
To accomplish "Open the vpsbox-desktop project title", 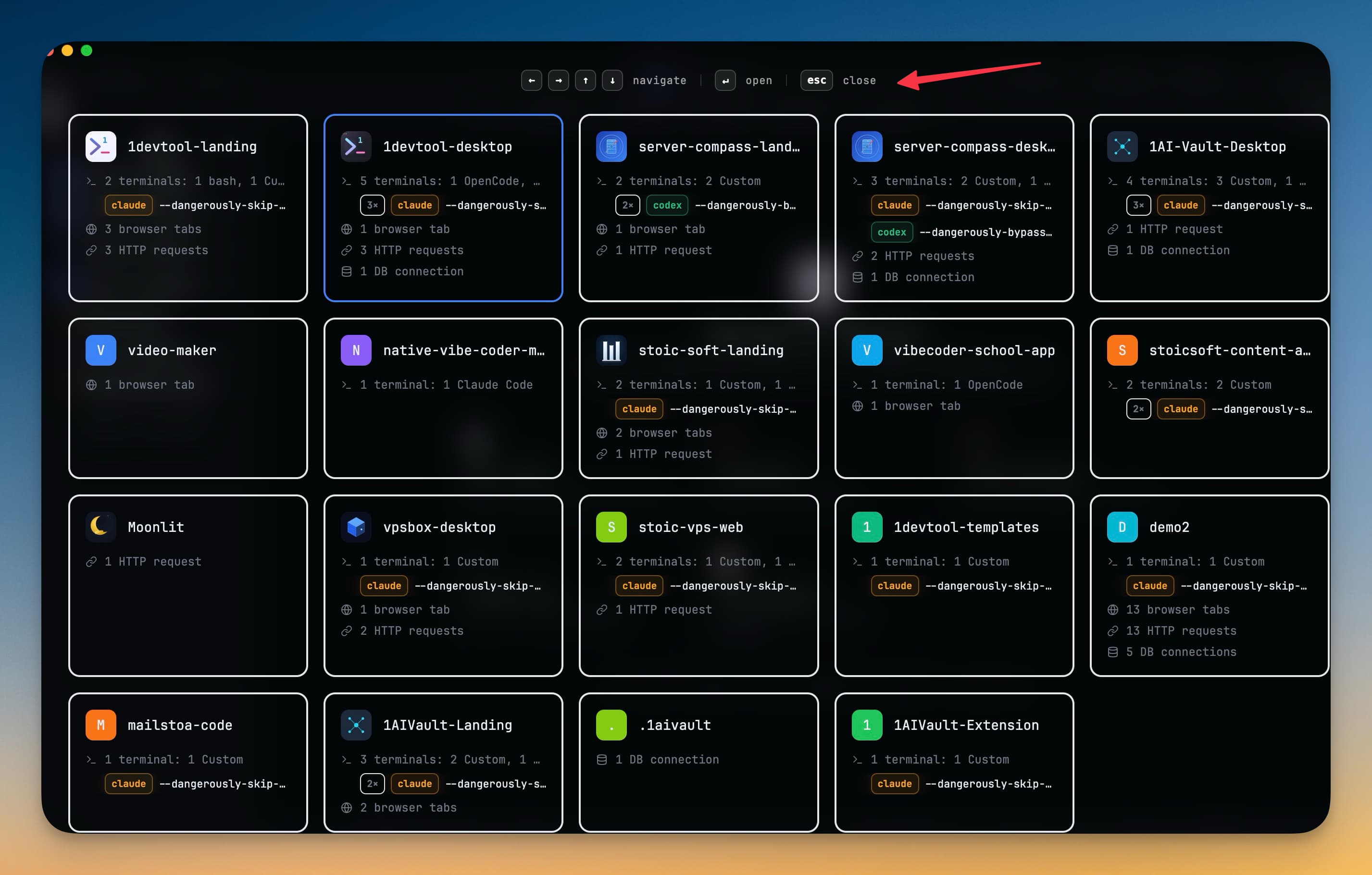I will [x=439, y=527].
